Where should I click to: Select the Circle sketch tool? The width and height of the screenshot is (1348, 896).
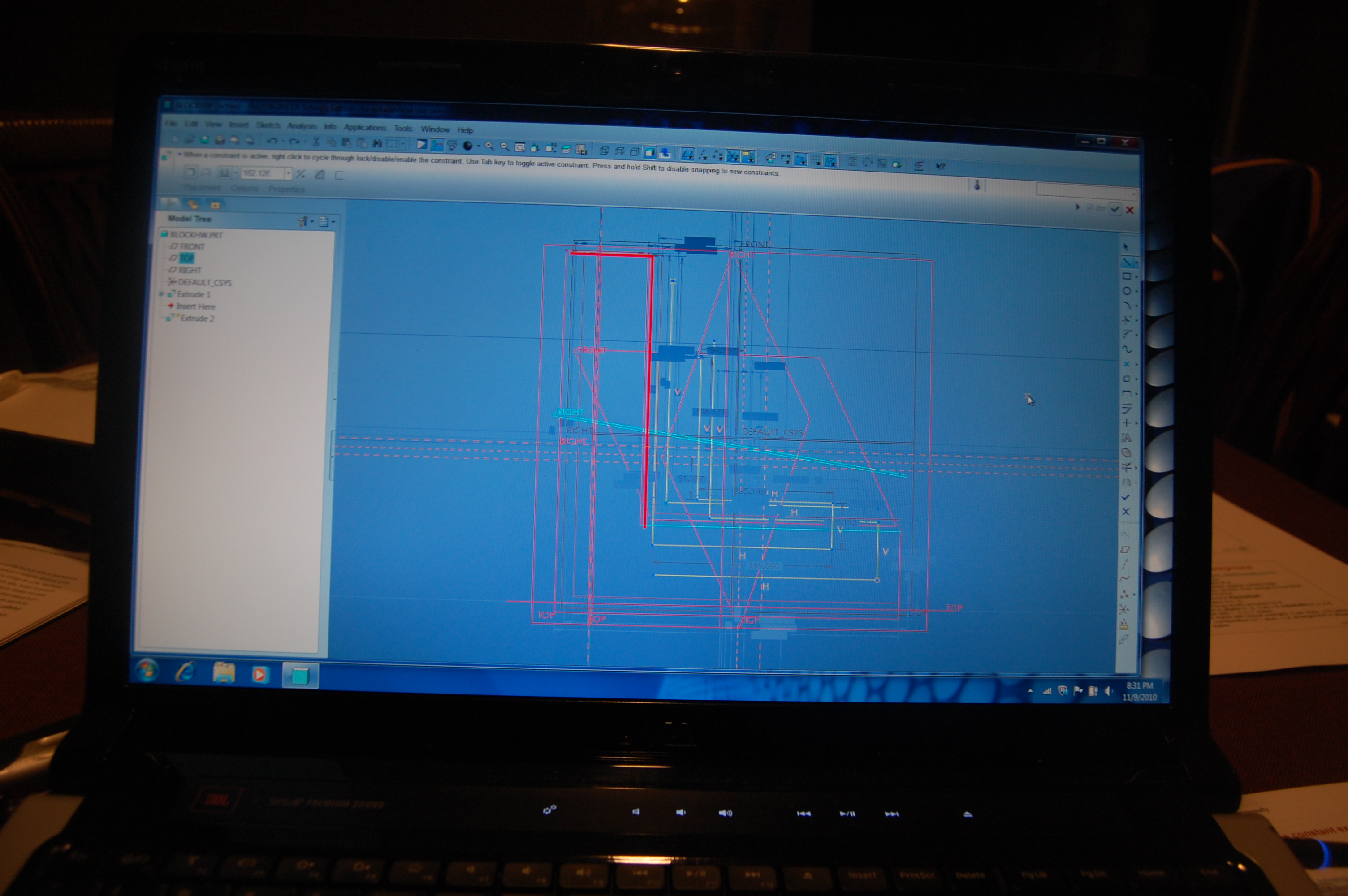coord(1126,291)
